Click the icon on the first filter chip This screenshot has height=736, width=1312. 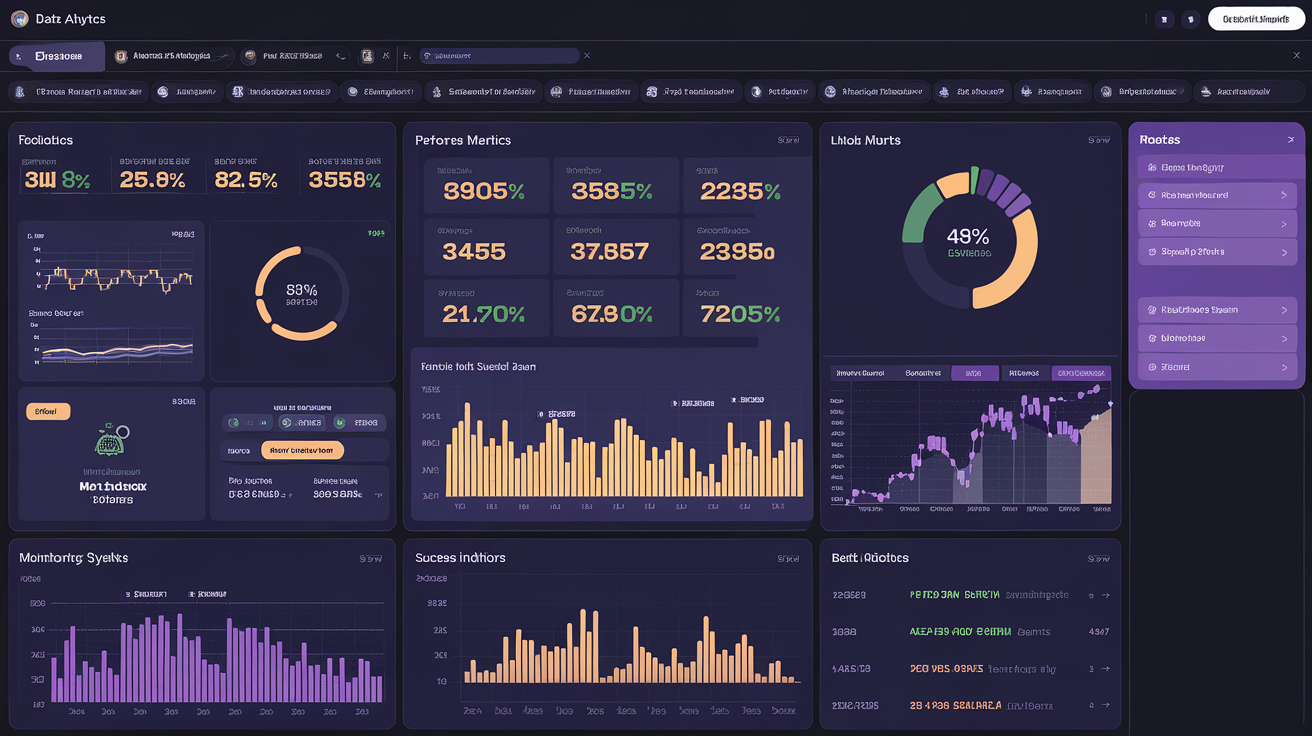coord(20,92)
